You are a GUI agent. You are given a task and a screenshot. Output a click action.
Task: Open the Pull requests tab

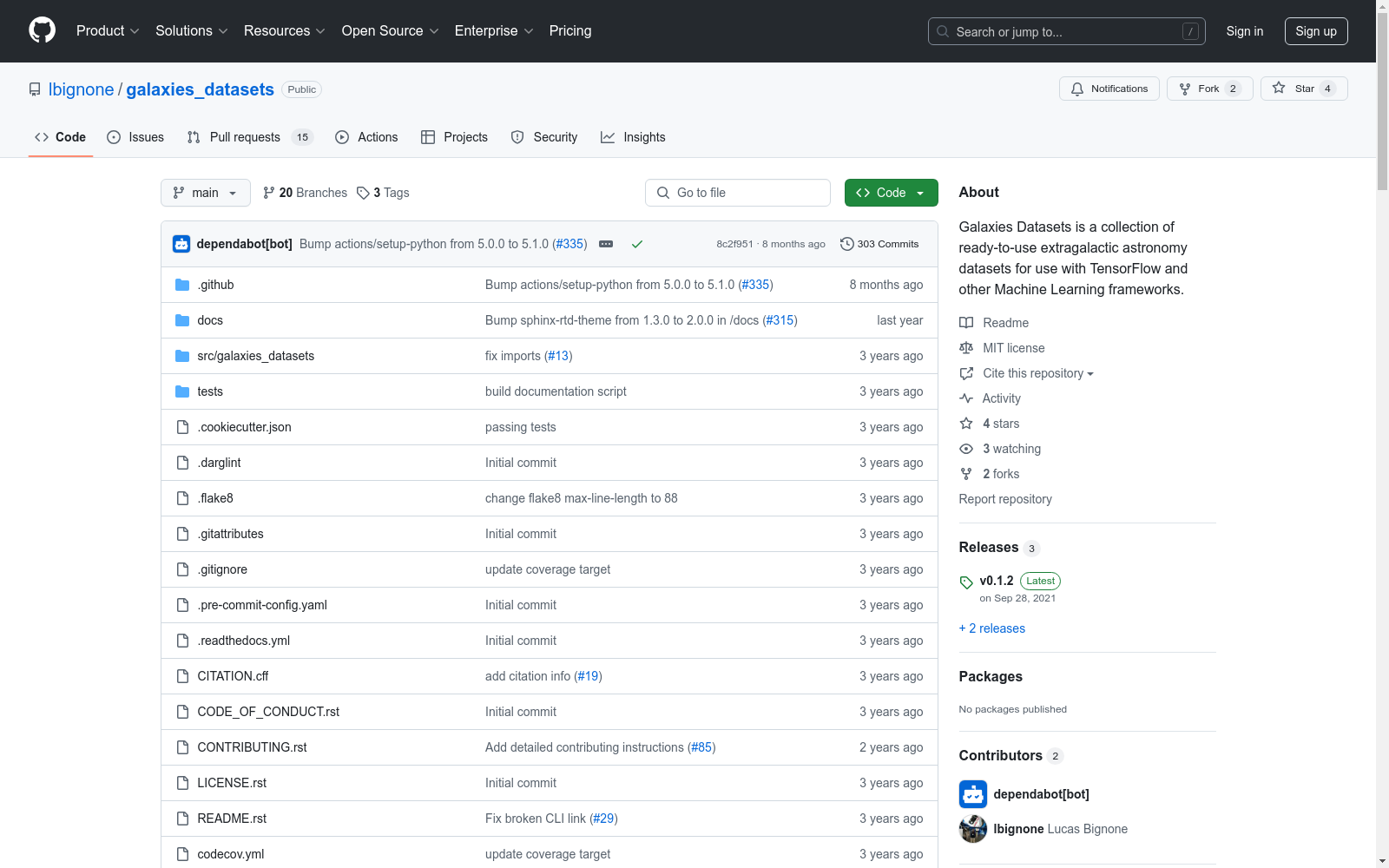click(250, 137)
